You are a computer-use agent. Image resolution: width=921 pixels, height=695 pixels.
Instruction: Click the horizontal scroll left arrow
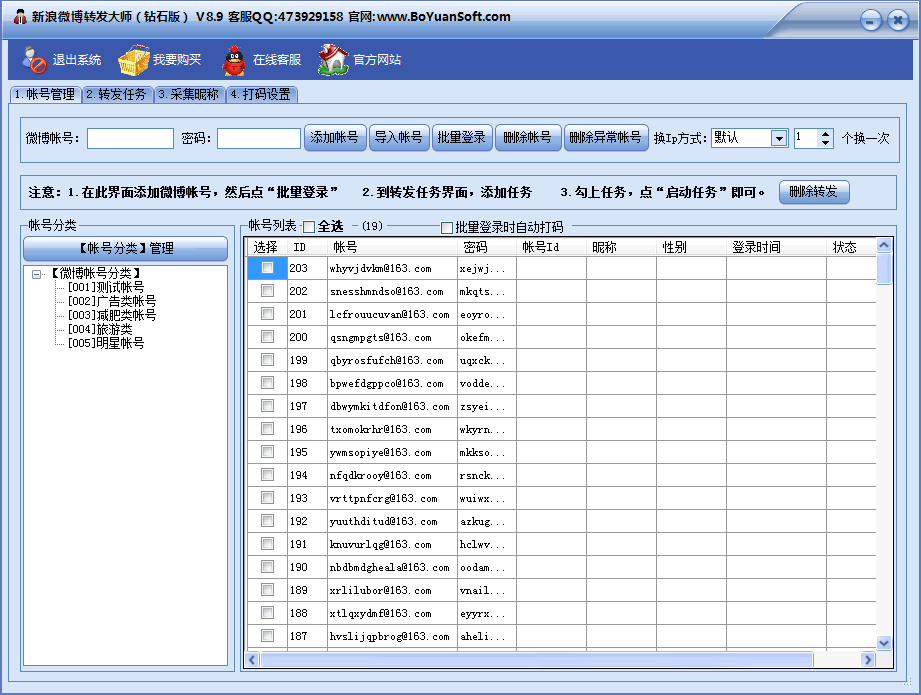click(253, 660)
